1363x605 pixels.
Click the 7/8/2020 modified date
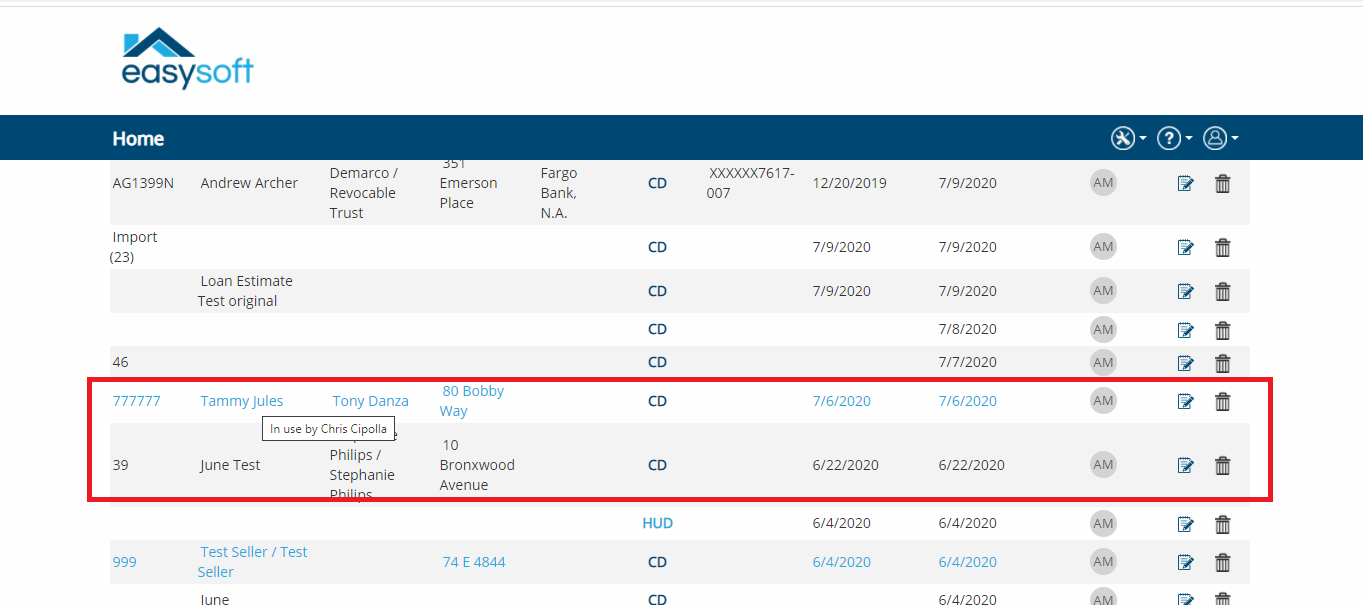point(967,329)
